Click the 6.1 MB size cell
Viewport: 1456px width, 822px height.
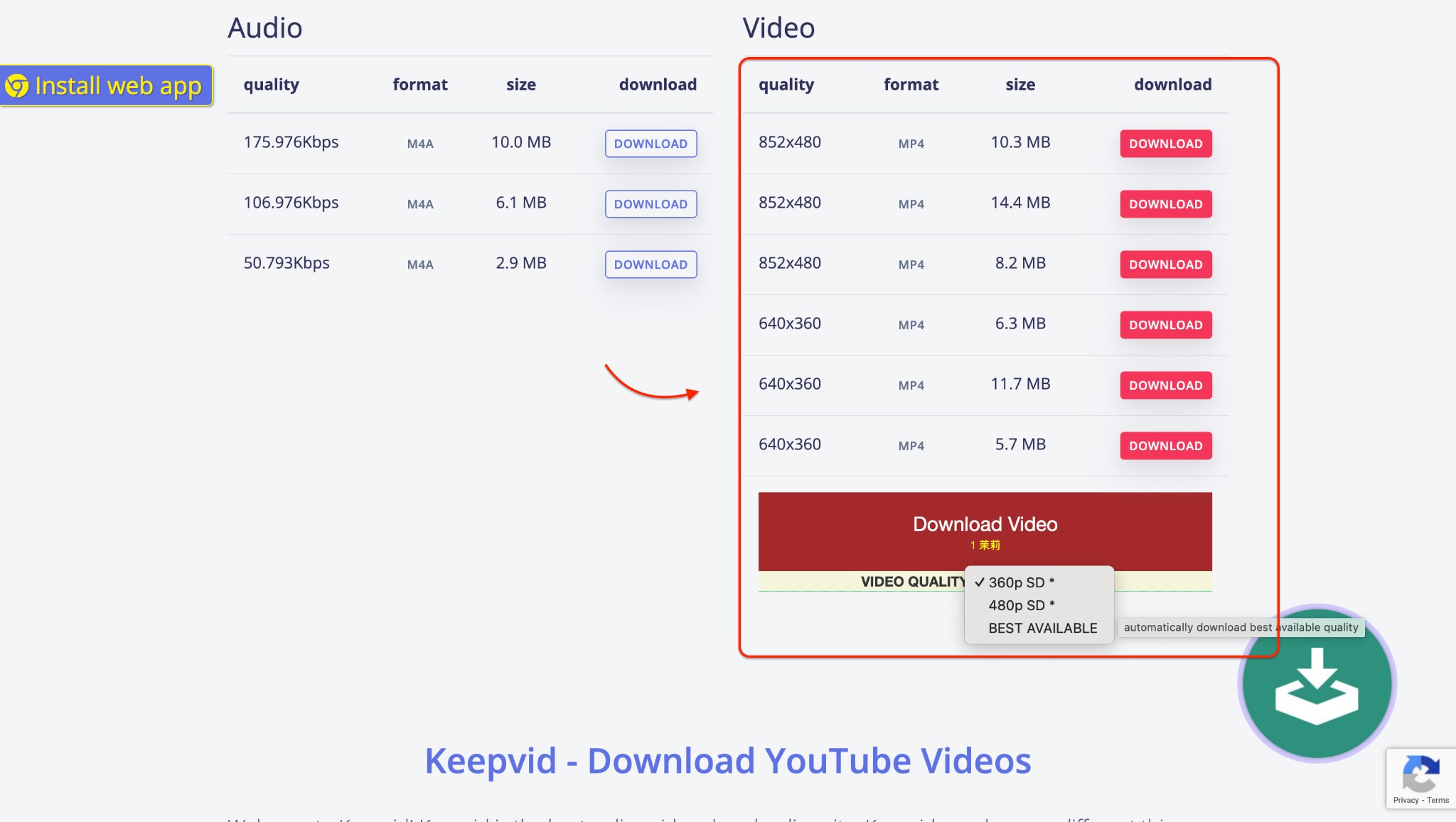(x=521, y=203)
